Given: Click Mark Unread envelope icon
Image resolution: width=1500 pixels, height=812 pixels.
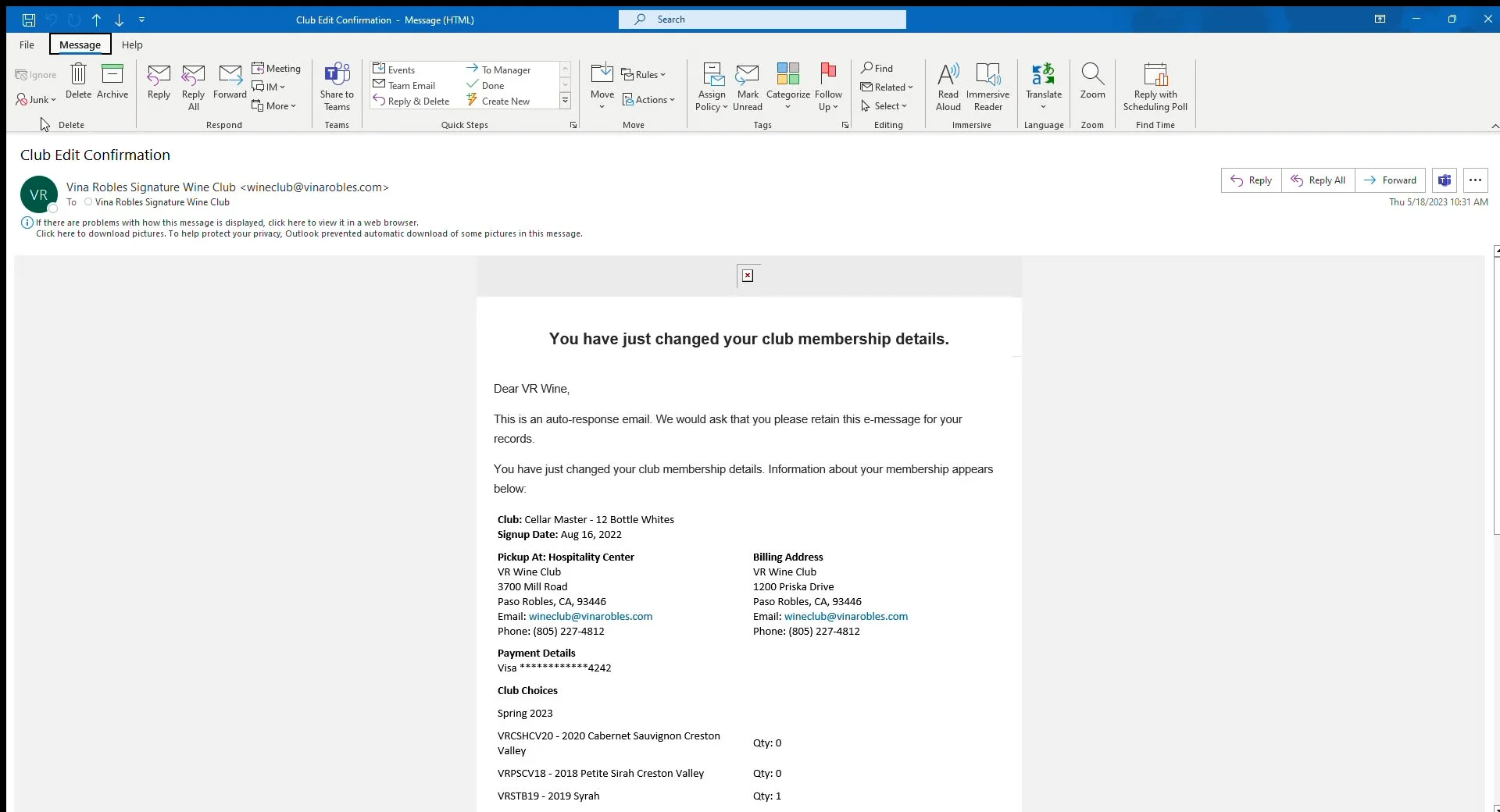Looking at the screenshot, I should coord(748,87).
